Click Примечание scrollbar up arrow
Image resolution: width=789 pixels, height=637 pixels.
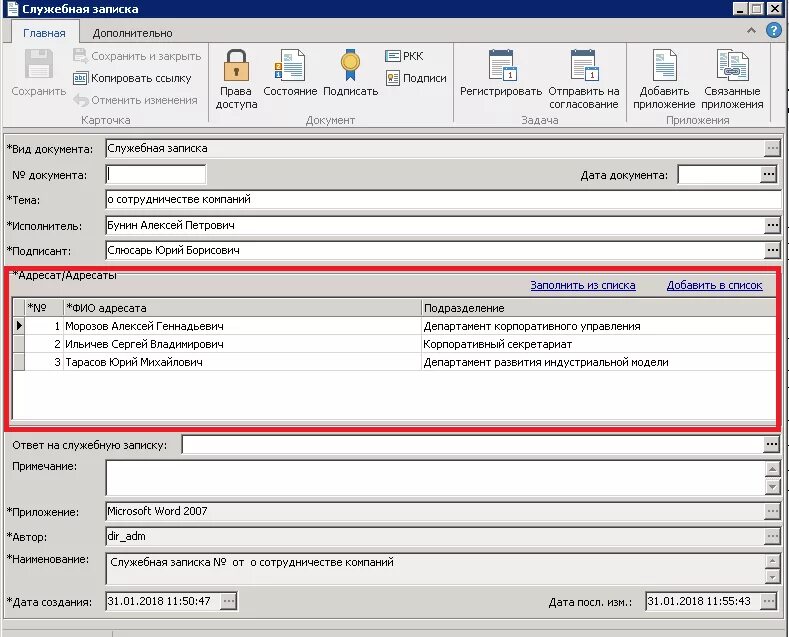[772, 469]
